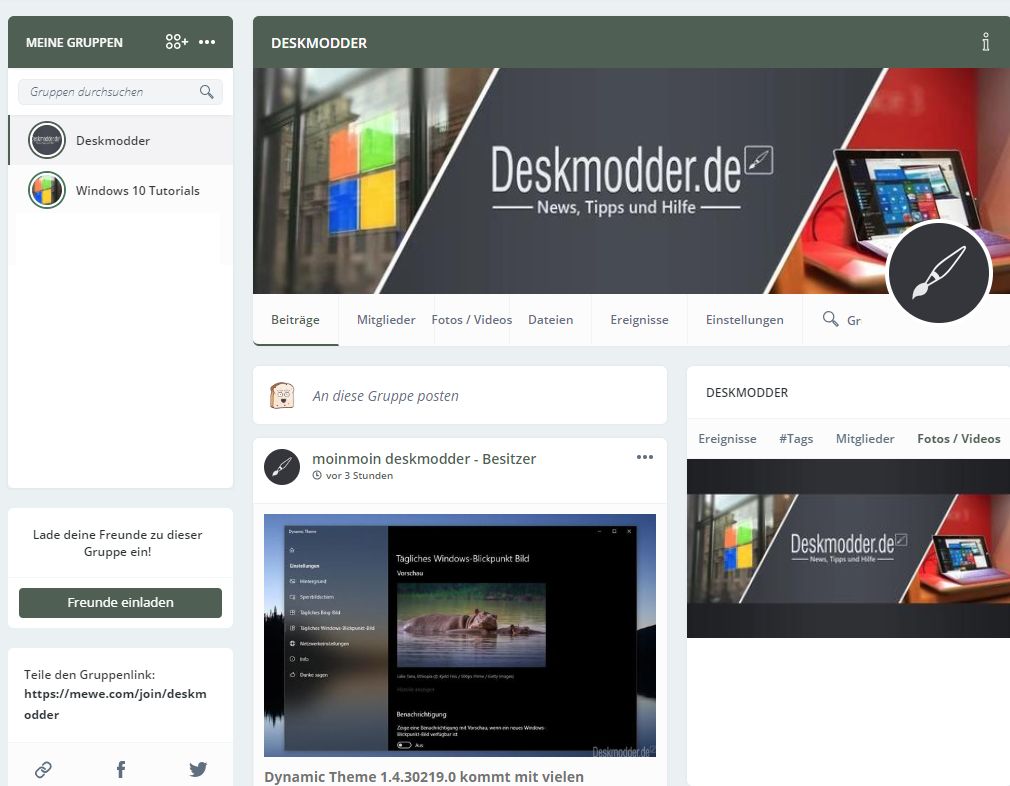
Task: Select Deskmodder in the group list
Action: [121, 140]
